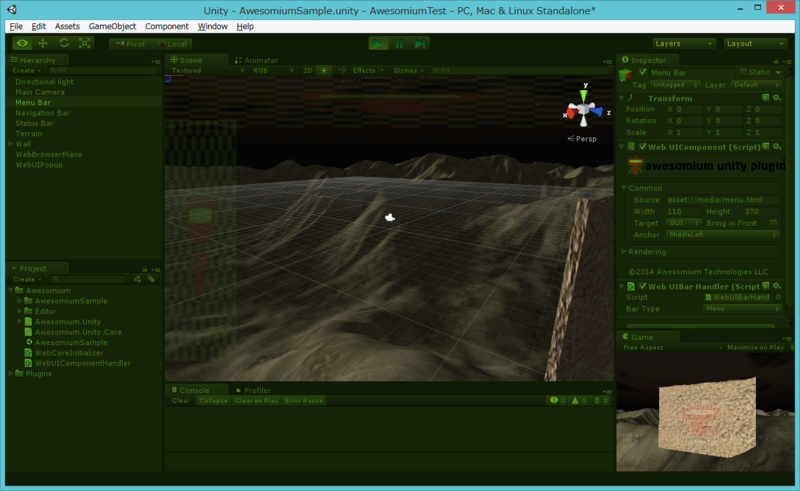Click the Pause button
The width and height of the screenshot is (800, 491).
(x=399, y=43)
